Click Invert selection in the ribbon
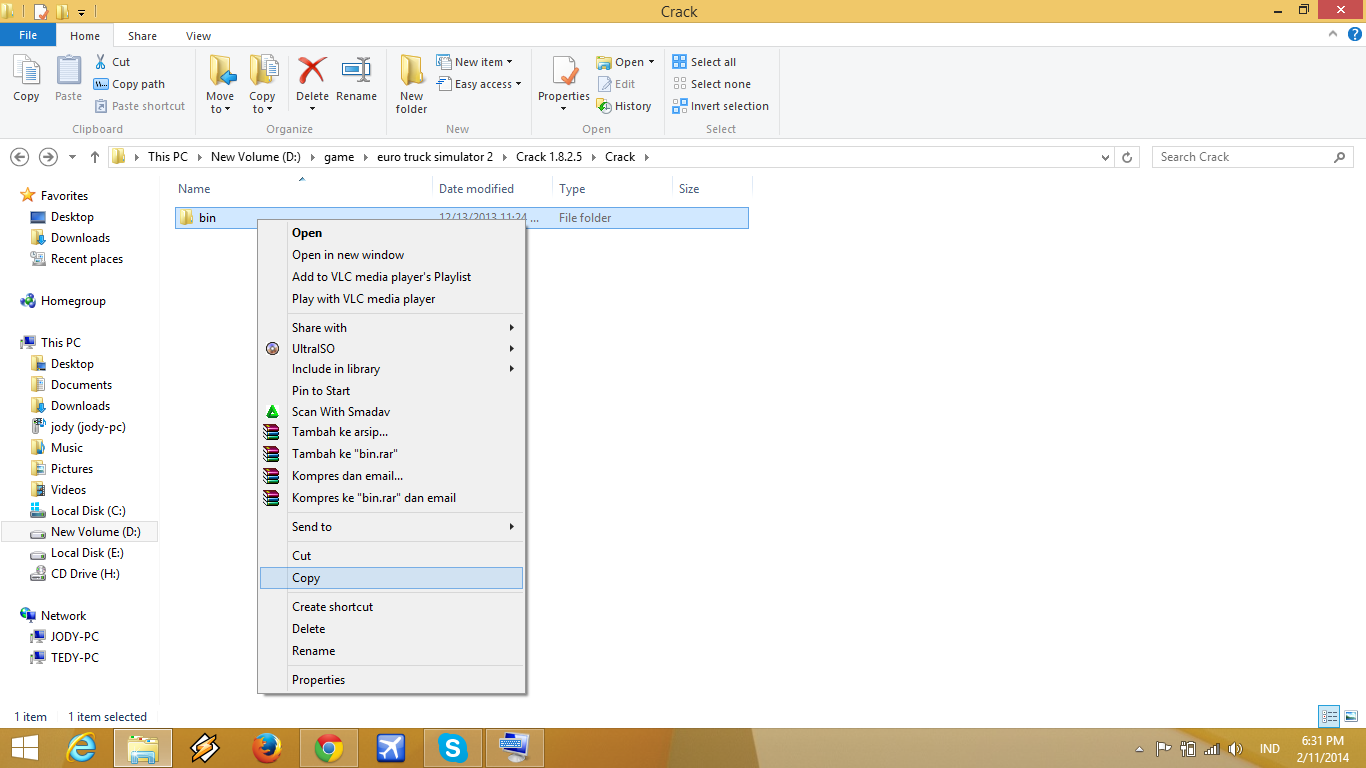Viewport: 1366px width, 768px height. (x=720, y=106)
